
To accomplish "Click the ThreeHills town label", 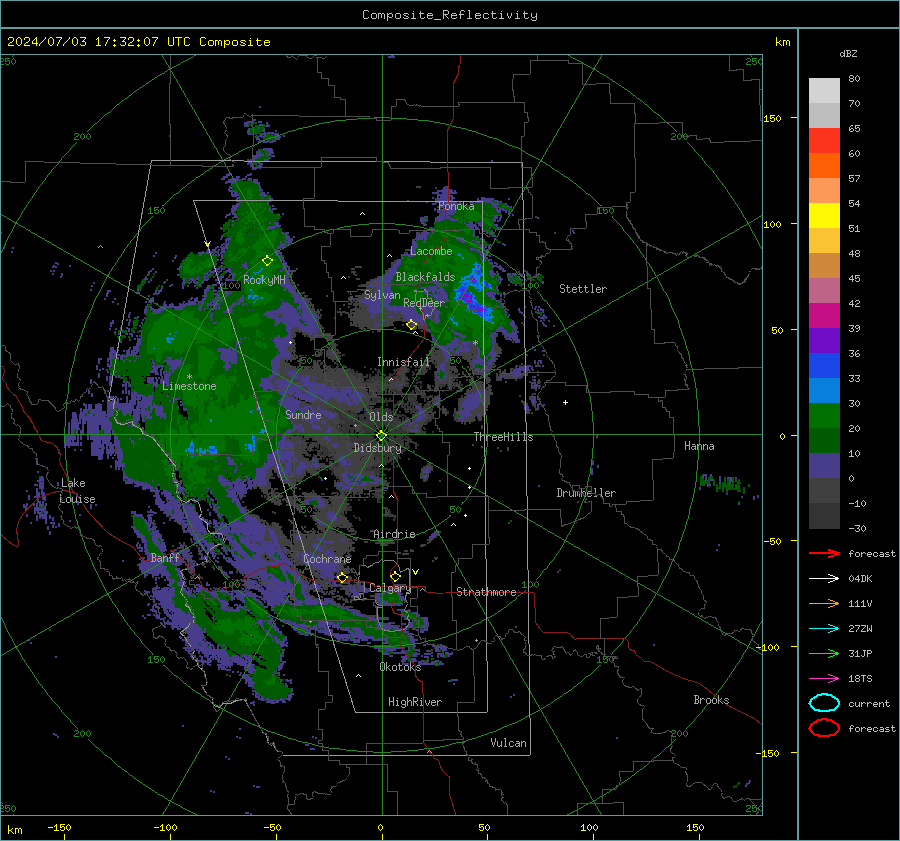I will (x=503, y=437).
